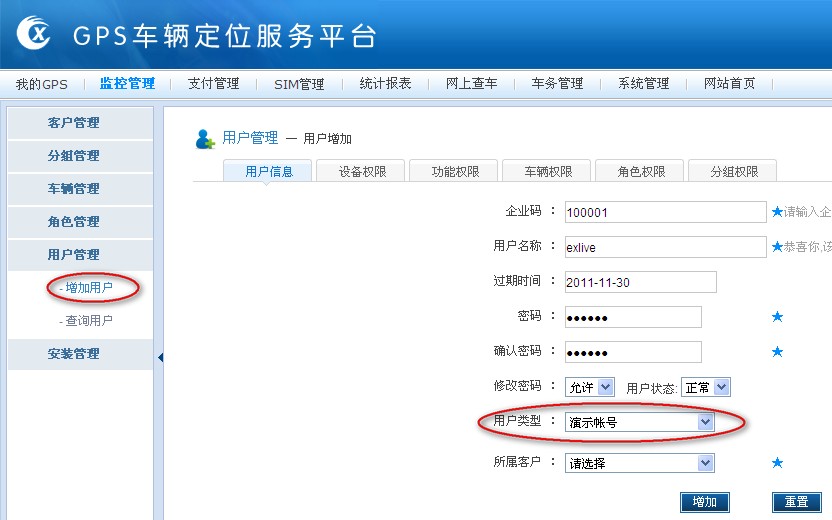Click the 增加用户 sidebar link

(86, 288)
